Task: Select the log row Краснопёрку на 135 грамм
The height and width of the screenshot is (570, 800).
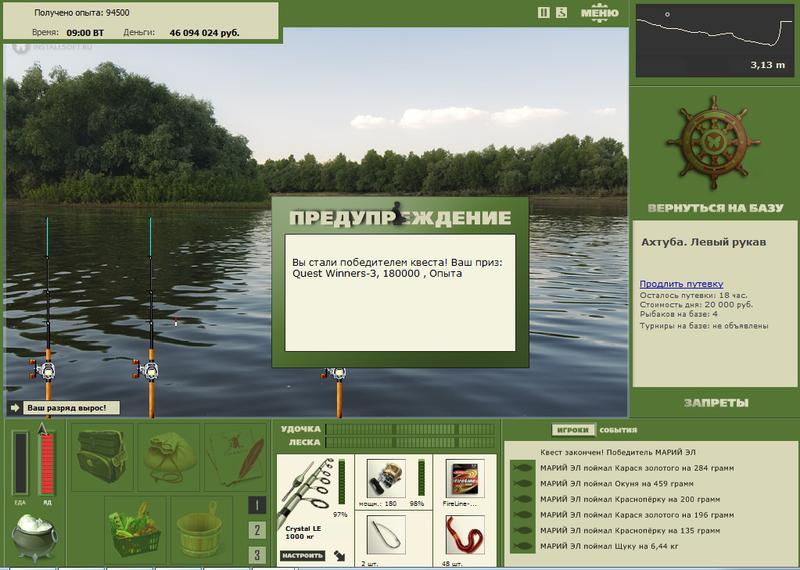Action: [x=630, y=531]
